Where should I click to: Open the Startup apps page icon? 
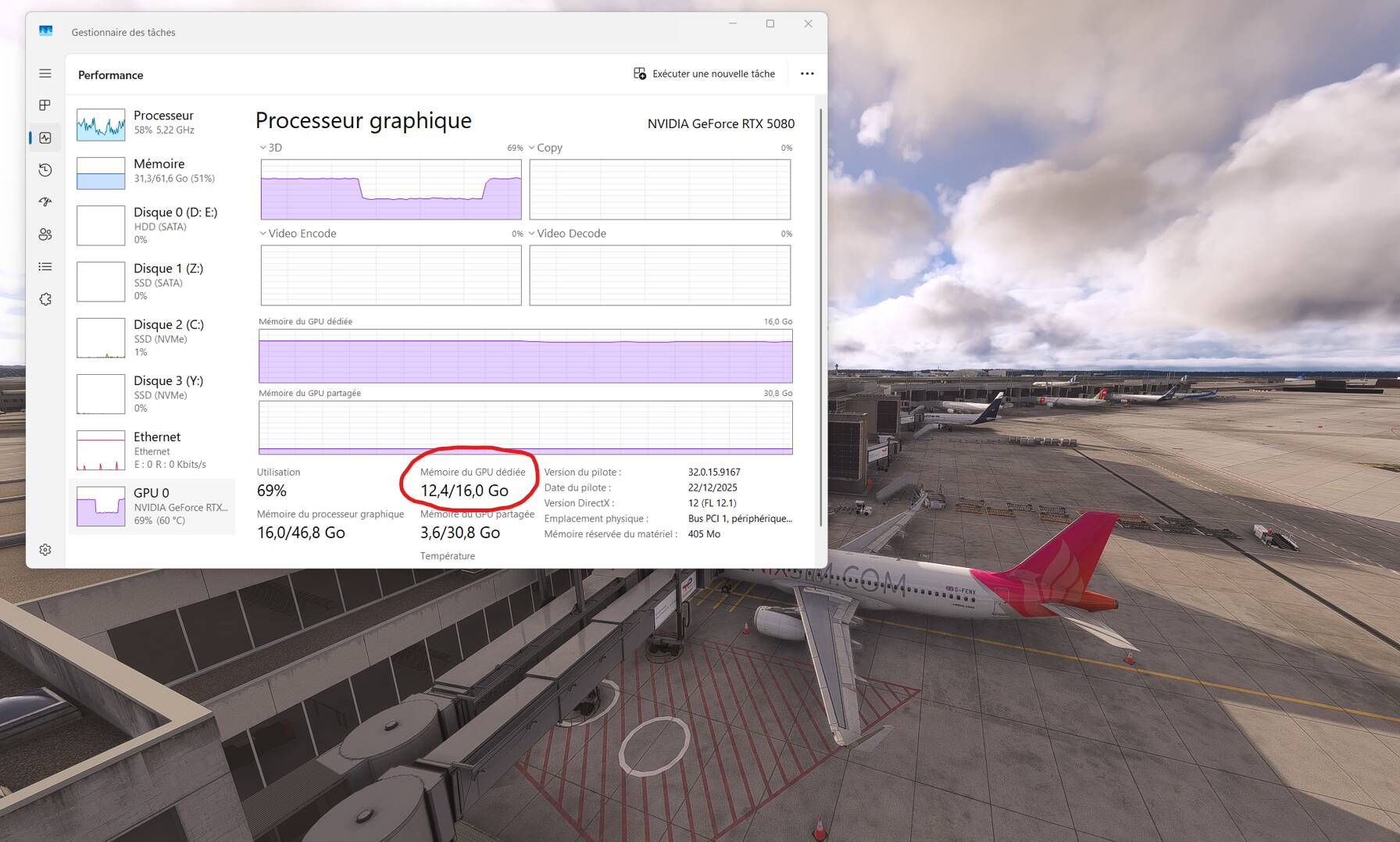coord(45,202)
